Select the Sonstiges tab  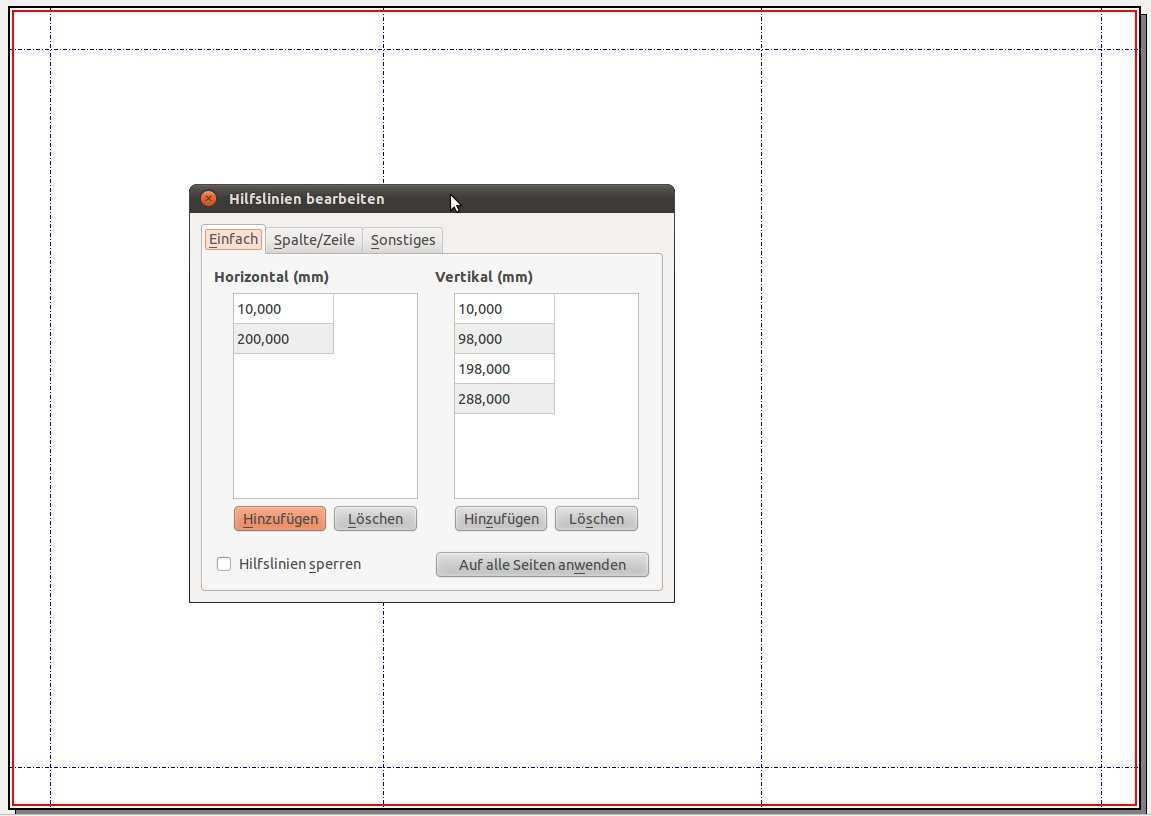[403, 240]
